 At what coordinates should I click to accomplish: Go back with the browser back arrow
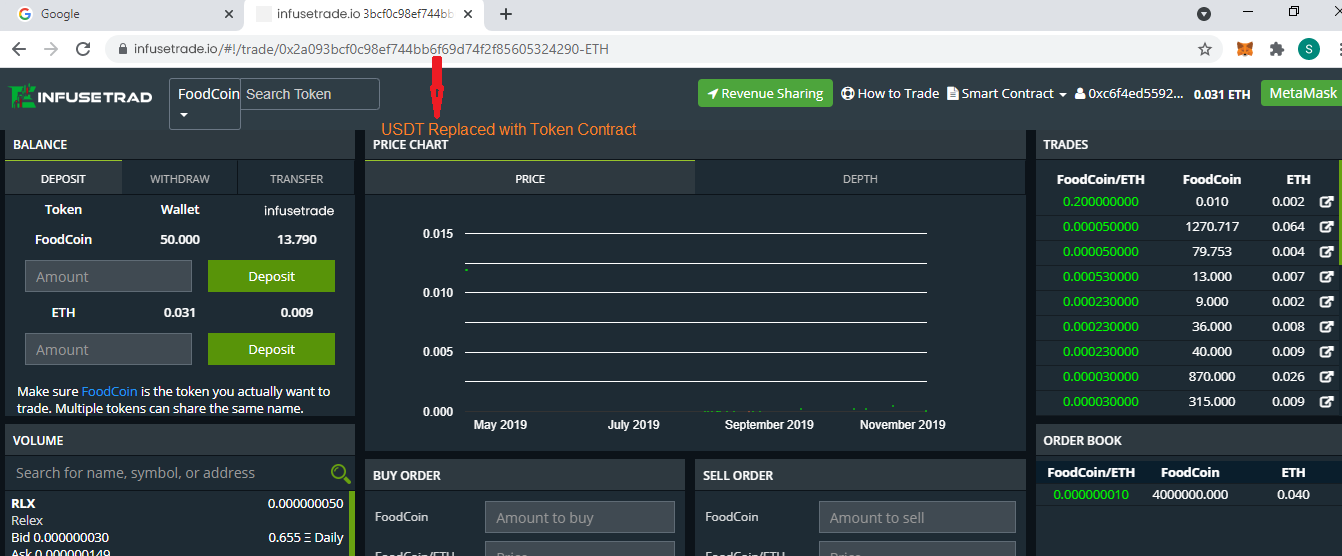pos(20,48)
